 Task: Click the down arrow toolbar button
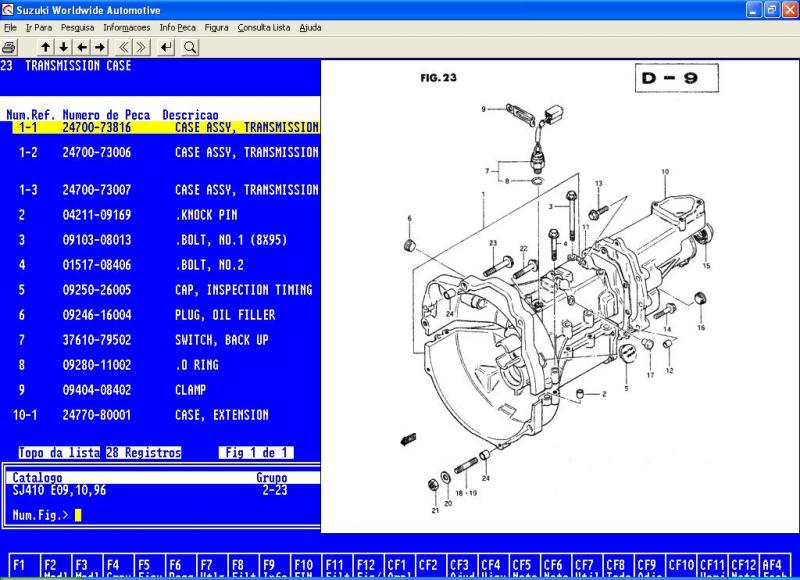coord(64,47)
